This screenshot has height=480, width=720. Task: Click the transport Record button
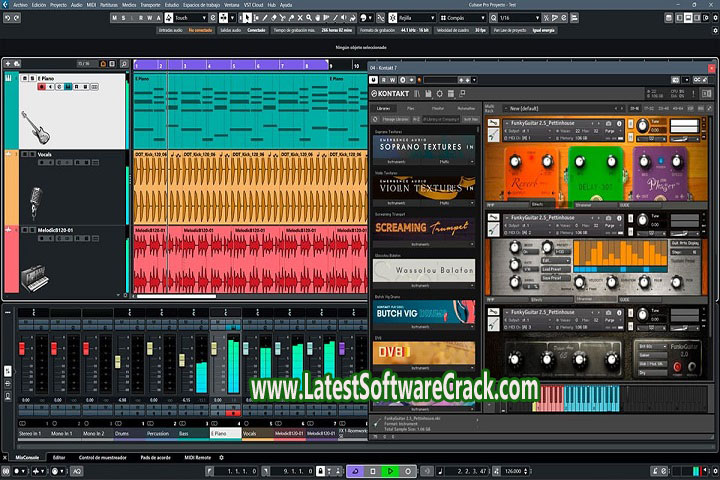(408, 471)
